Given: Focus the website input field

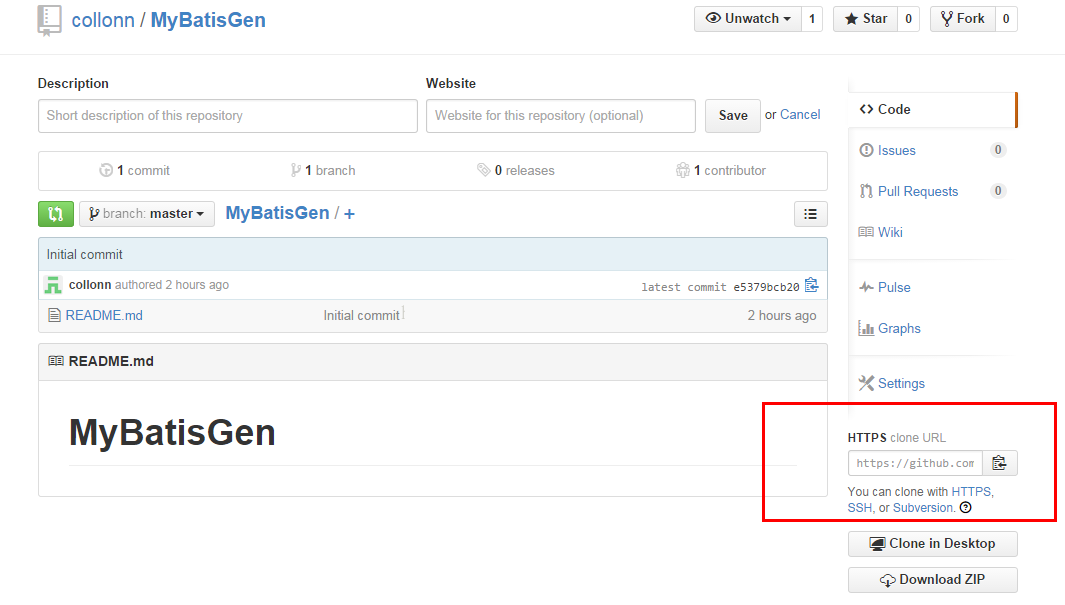Looking at the screenshot, I should [x=560, y=116].
